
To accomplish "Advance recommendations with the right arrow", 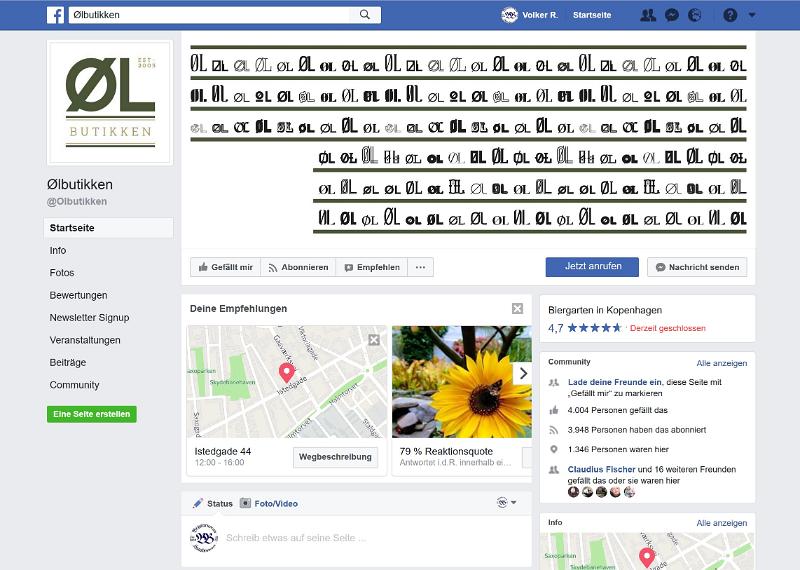I will tap(523, 374).
